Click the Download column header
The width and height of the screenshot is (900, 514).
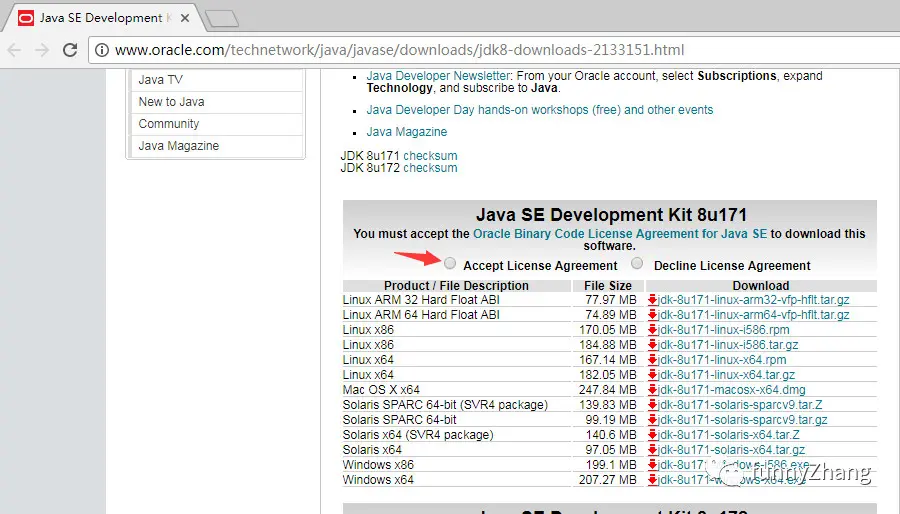coord(761,286)
